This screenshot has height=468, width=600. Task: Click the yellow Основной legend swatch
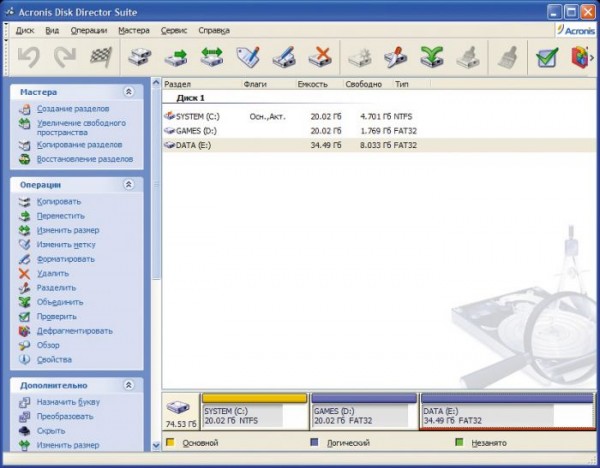tap(171, 442)
